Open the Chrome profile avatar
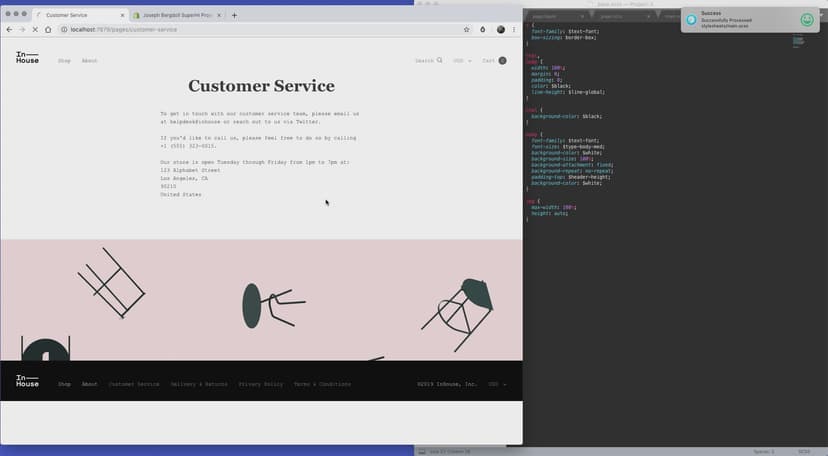The image size is (828, 456). pyautogui.click(x=501, y=30)
